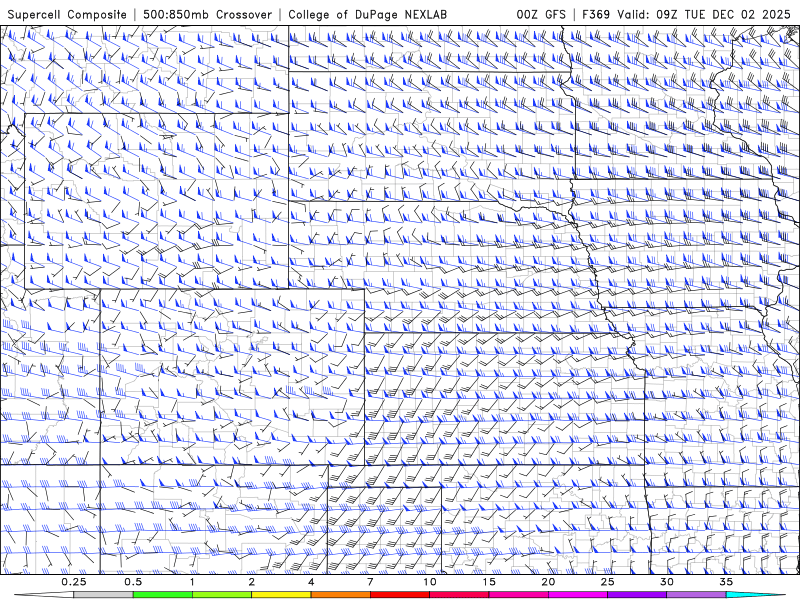Image resolution: width=800 pixels, height=600 pixels.
Task: Click the 0.25 legend value
Action: click(74, 582)
